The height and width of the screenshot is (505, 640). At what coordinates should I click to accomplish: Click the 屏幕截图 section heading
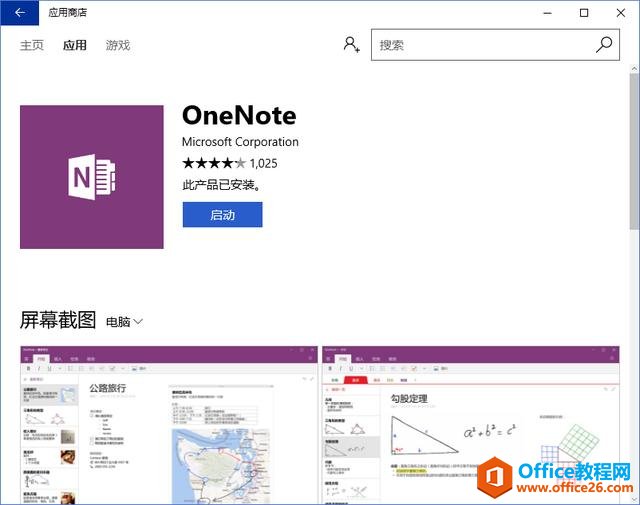[58, 320]
